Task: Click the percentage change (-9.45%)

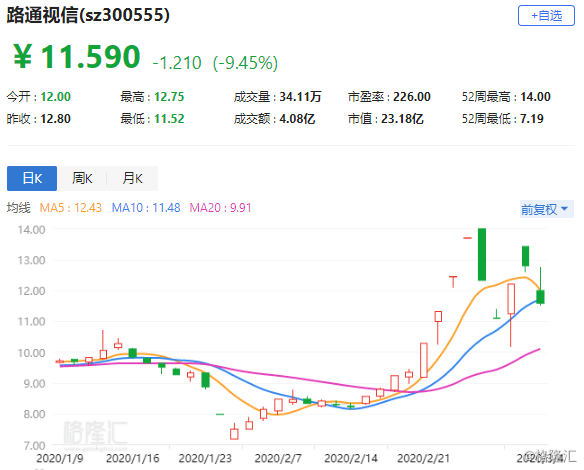Action: [245, 63]
